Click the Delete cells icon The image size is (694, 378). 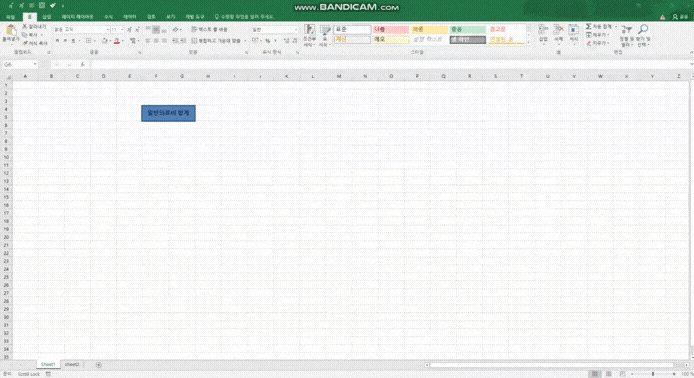[x=559, y=30]
